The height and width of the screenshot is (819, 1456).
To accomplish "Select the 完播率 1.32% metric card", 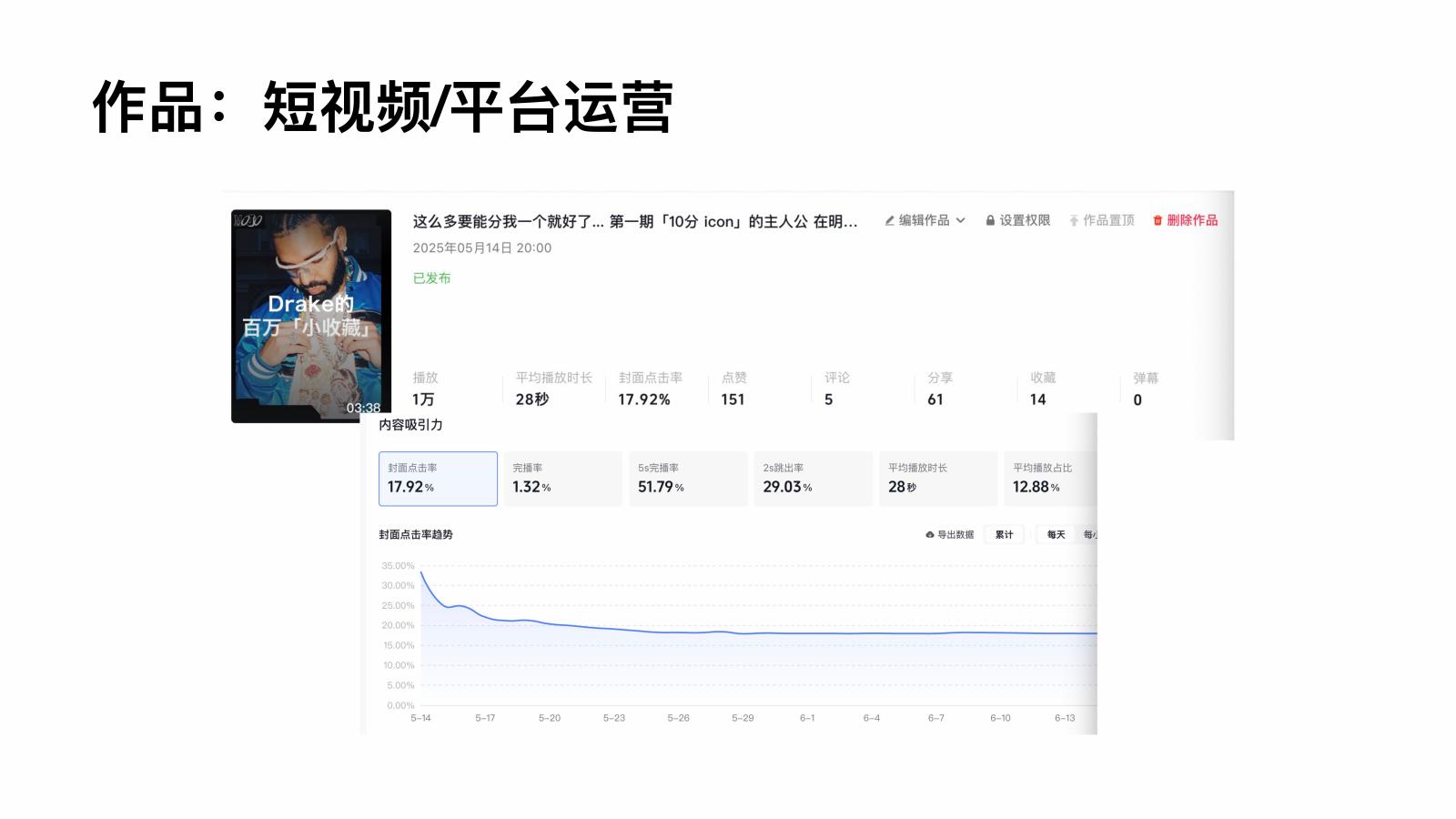I will (x=563, y=479).
